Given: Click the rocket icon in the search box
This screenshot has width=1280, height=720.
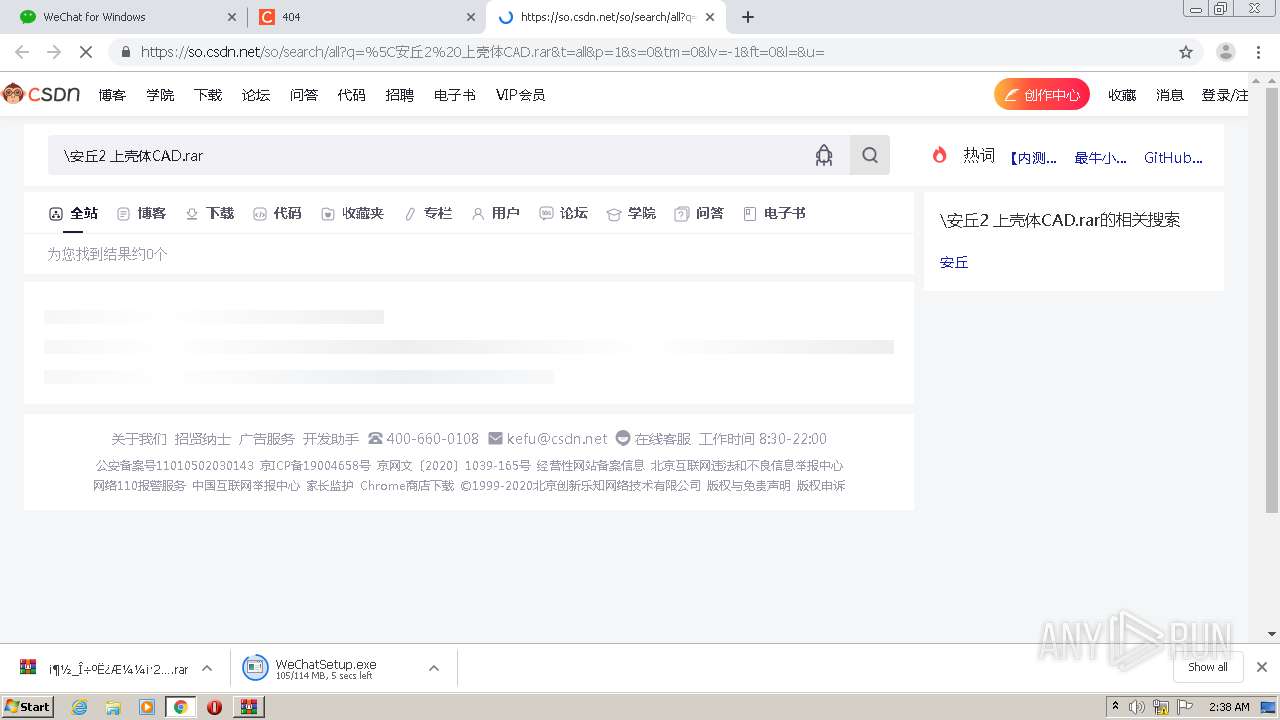Looking at the screenshot, I should 824,155.
